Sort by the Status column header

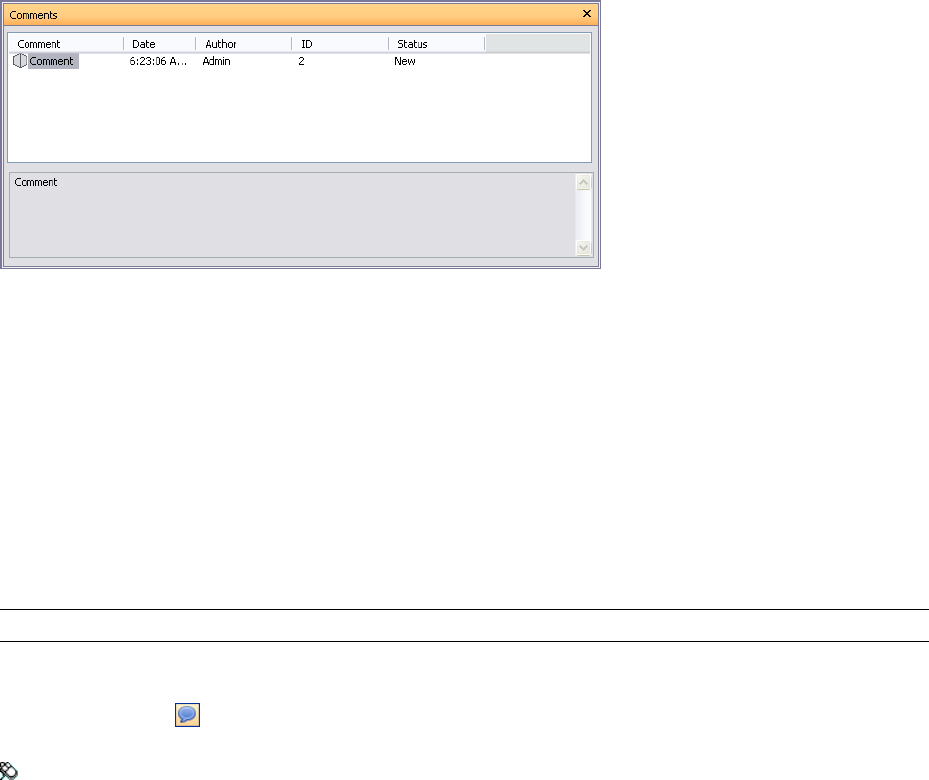(437, 44)
